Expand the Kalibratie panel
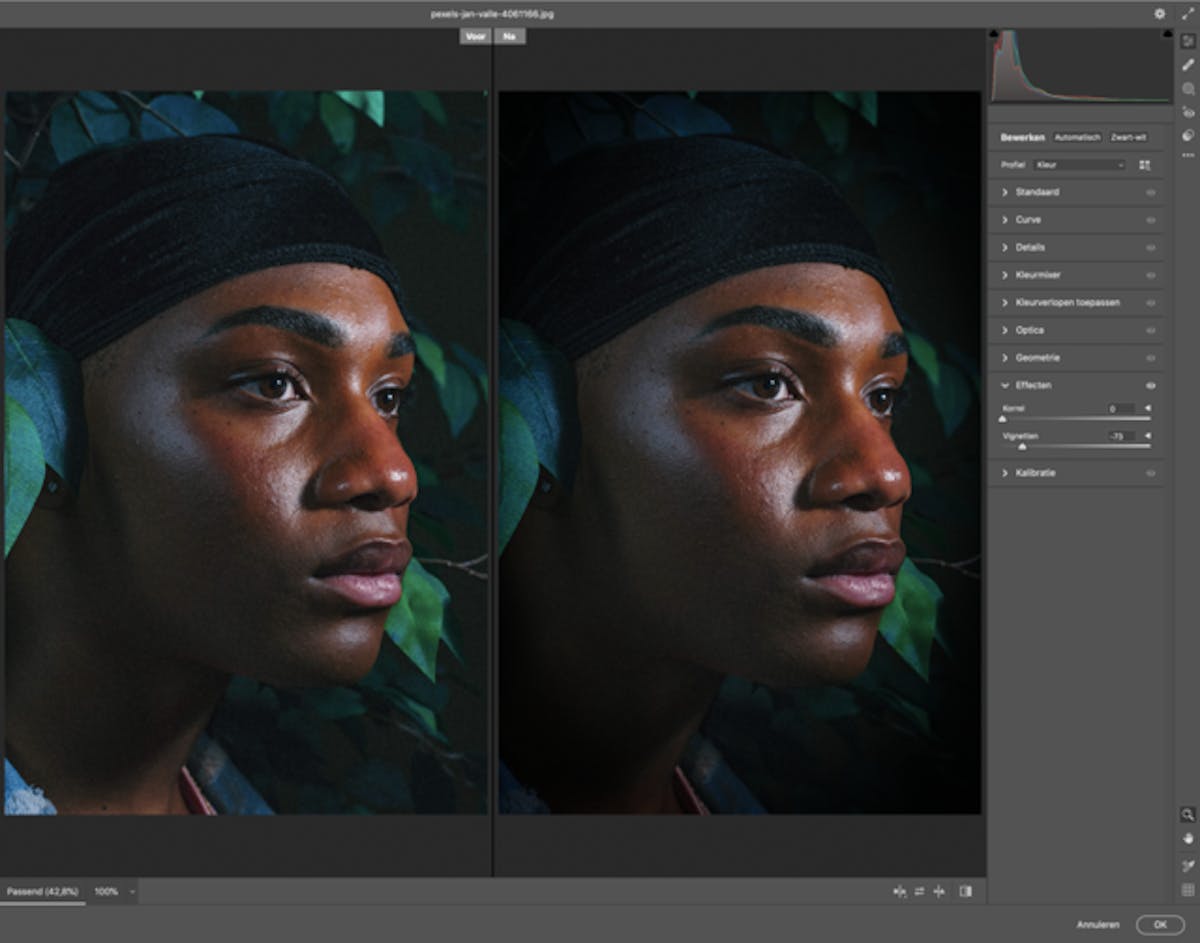 [1076, 472]
